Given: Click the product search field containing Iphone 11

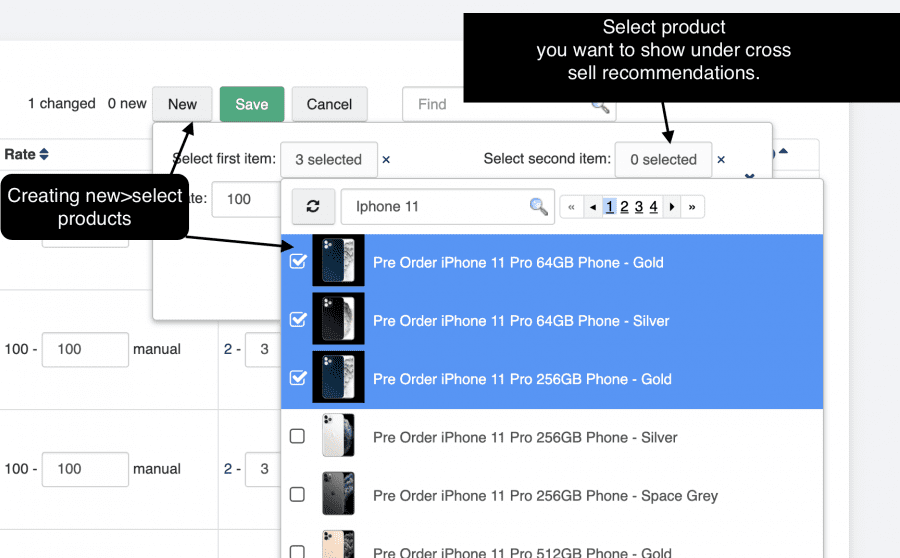Looking at the screenshot, I should tap(435, 207).
